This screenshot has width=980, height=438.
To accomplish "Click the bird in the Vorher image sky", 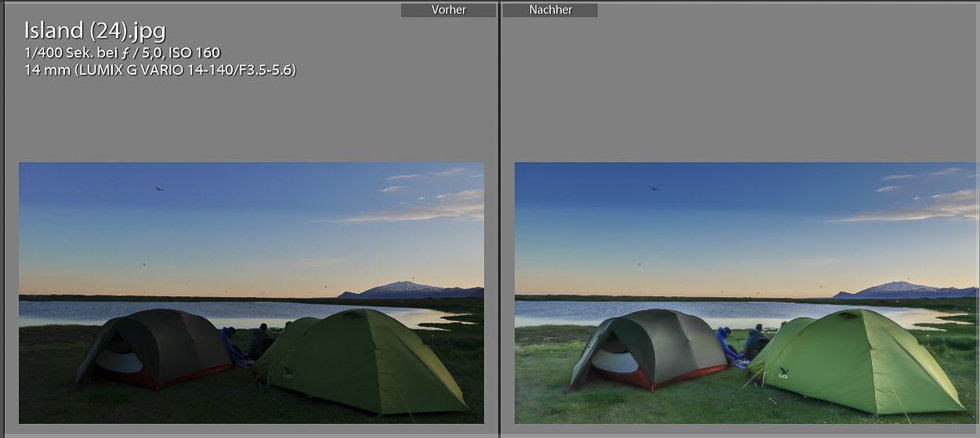I will point(157,187).
